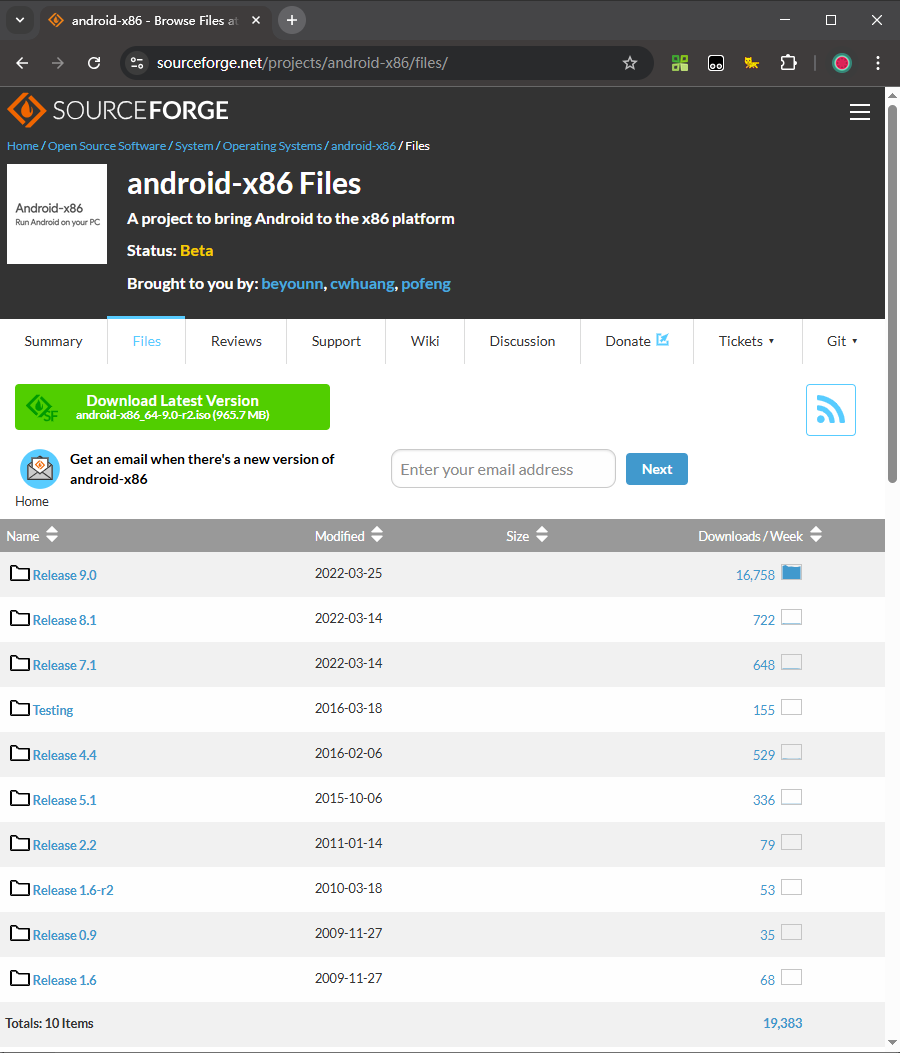Select the Files tab

146,341
